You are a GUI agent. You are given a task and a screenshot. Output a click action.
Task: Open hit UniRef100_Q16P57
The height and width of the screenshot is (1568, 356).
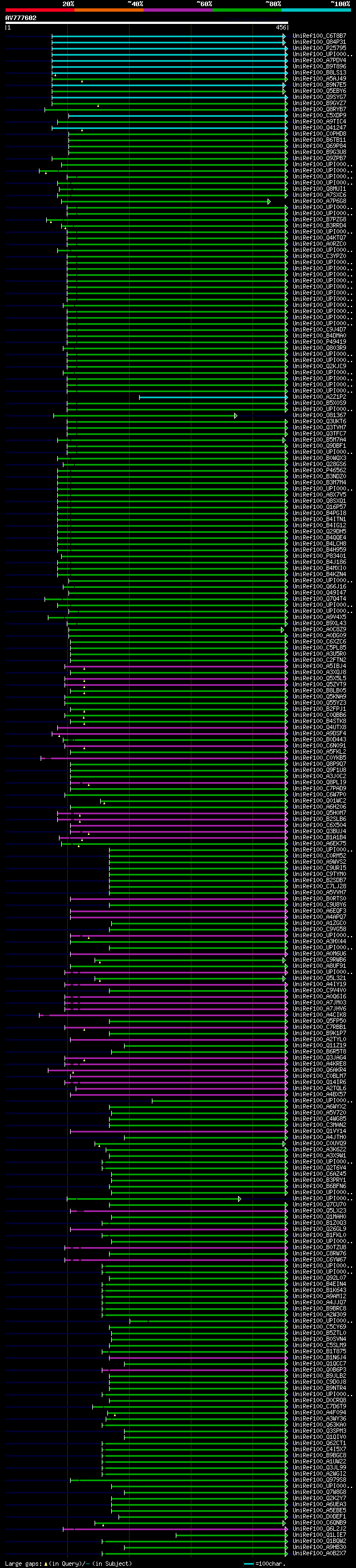(x=319, y=507)
